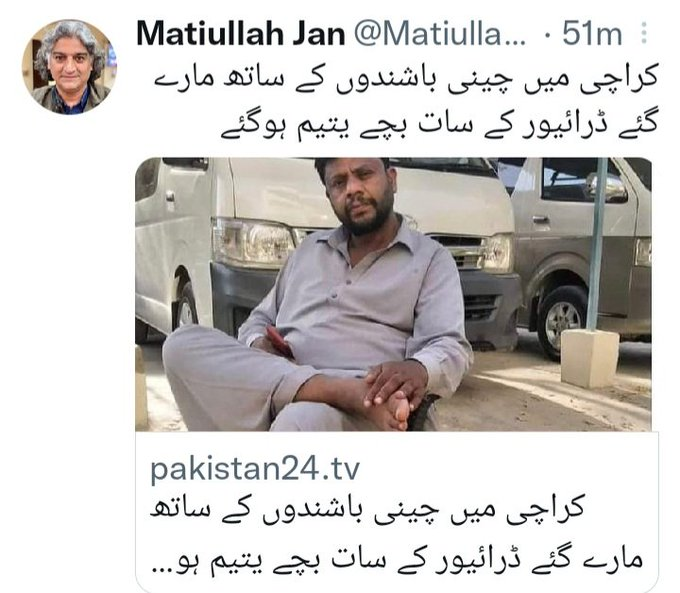Click the second line of Urdu tweet text
This screenshot has height=593, width=680.
(439, 124)
